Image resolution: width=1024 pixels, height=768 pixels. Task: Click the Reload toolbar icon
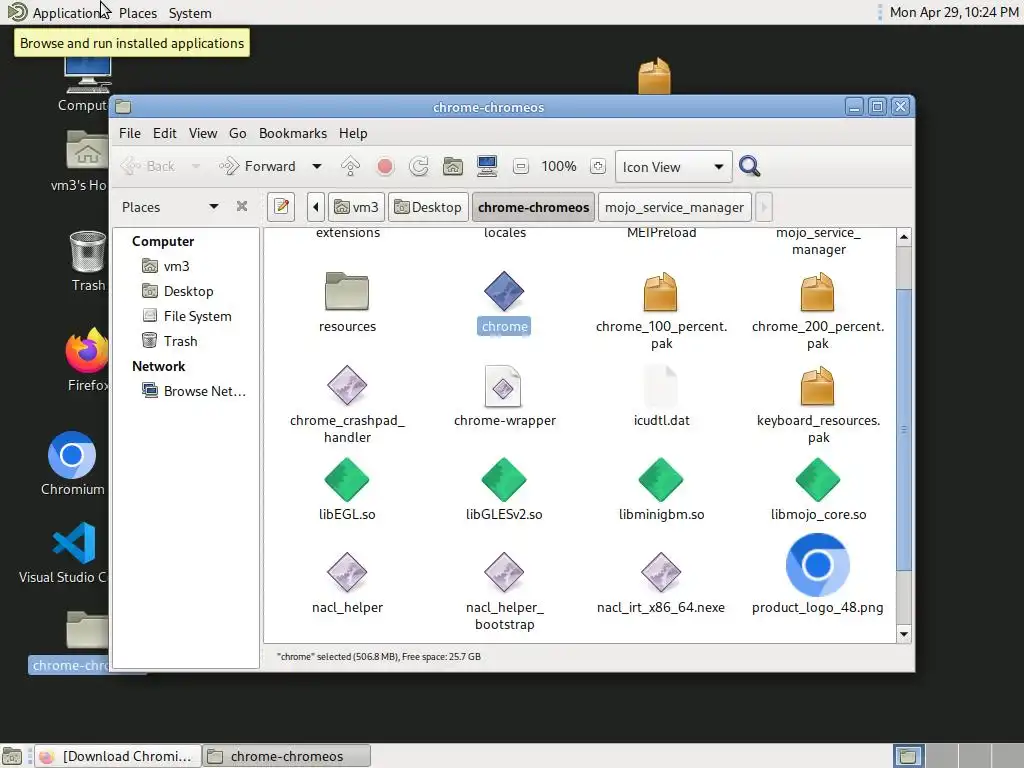tap(419, 167)
